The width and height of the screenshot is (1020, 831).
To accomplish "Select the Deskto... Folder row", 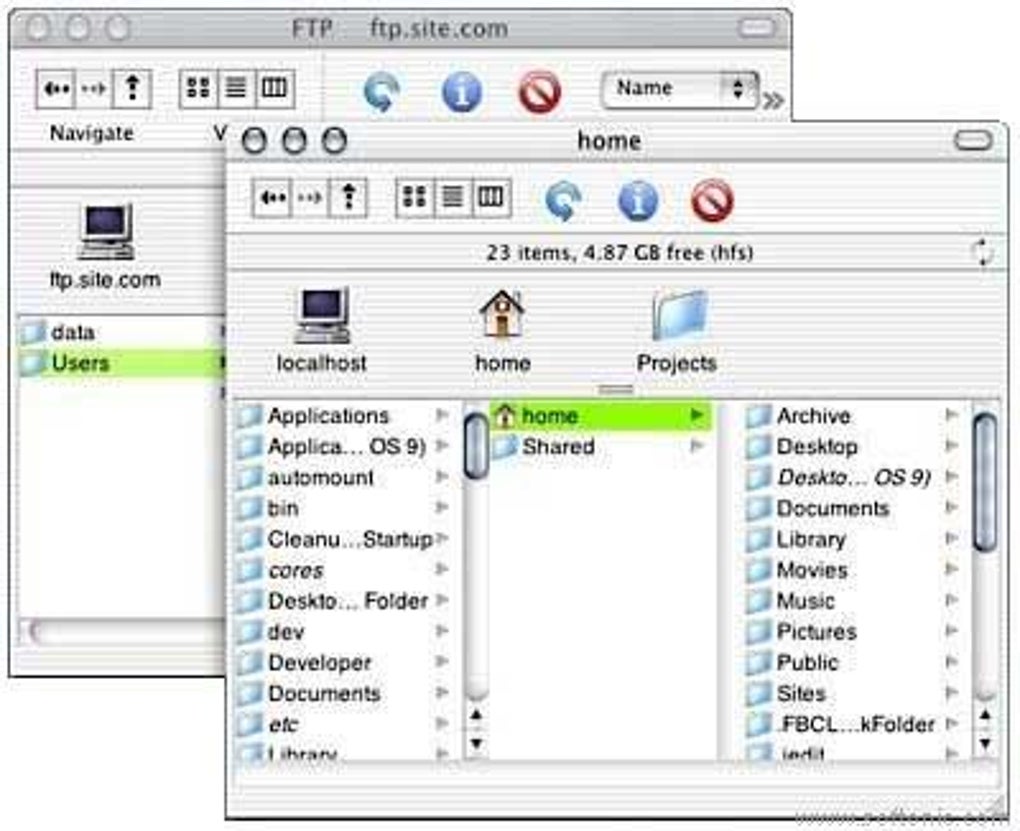I will click(345, 601).
